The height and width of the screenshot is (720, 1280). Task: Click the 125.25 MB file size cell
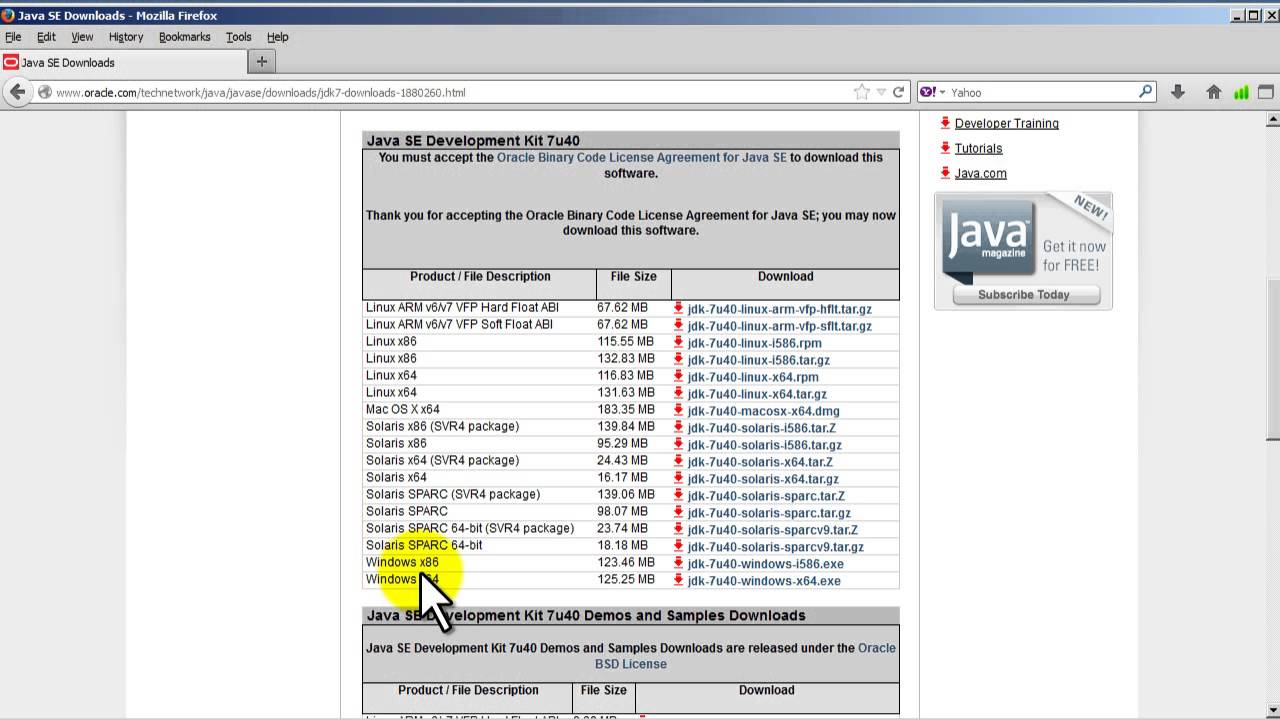point(625,579)
